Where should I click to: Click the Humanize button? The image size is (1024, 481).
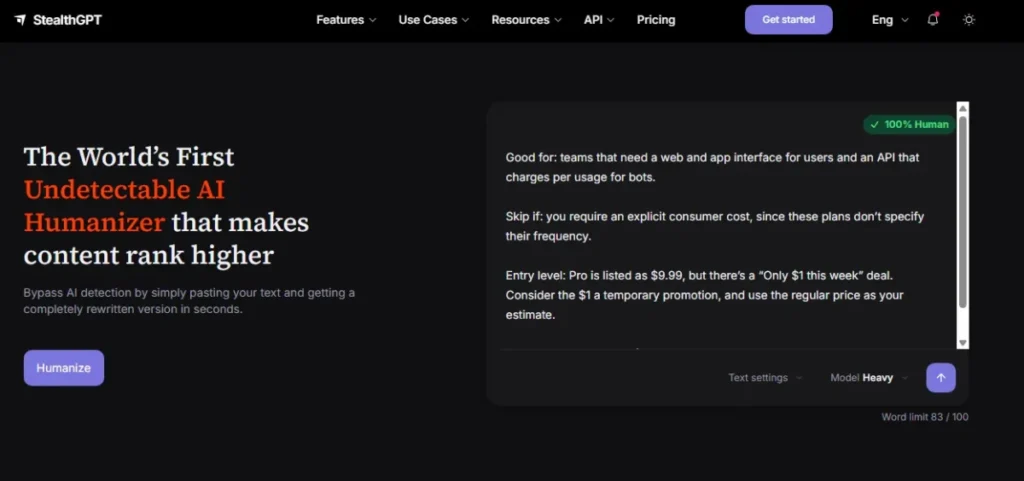pos(63,367)
